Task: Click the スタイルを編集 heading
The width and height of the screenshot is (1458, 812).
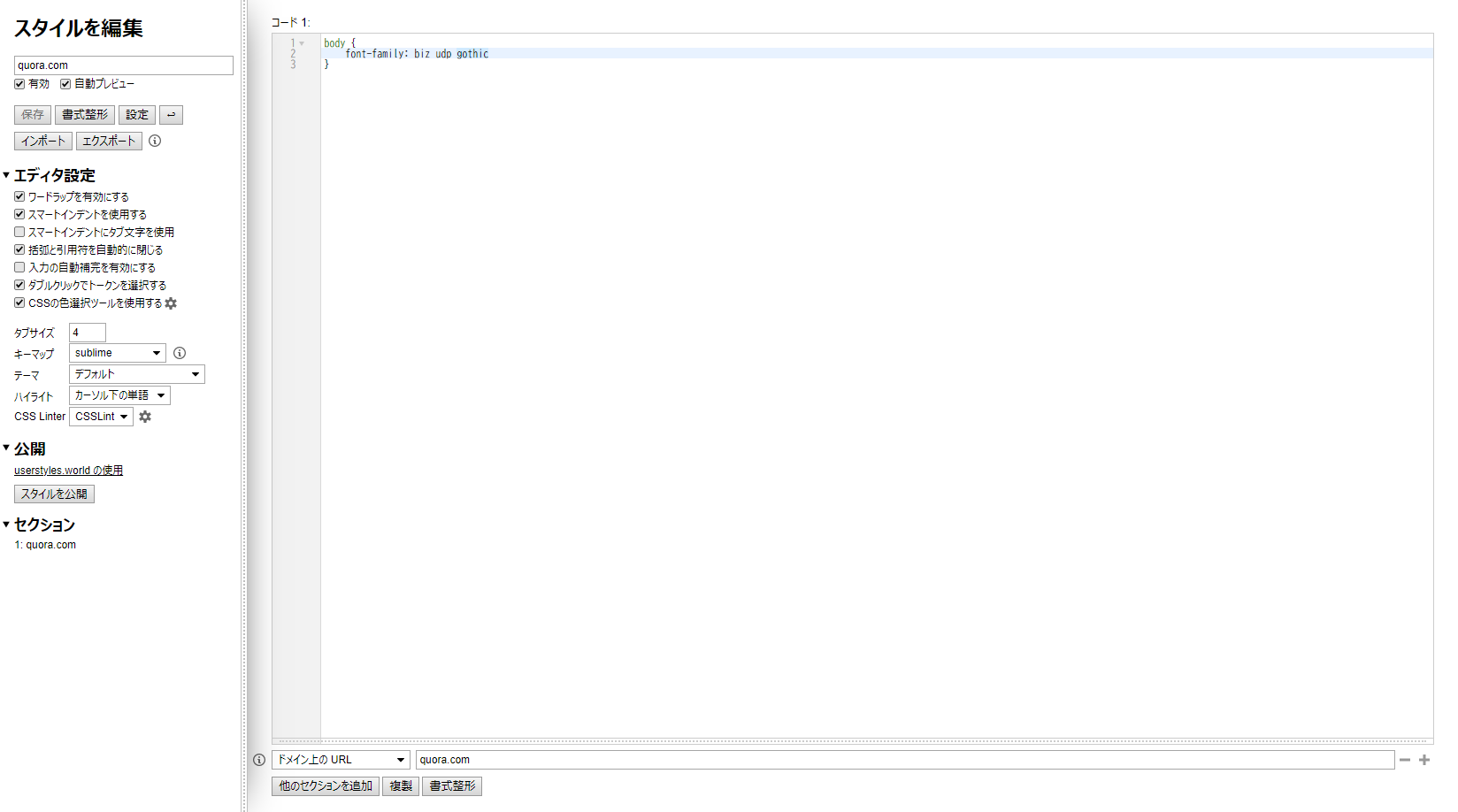Action: pos(78,28)
